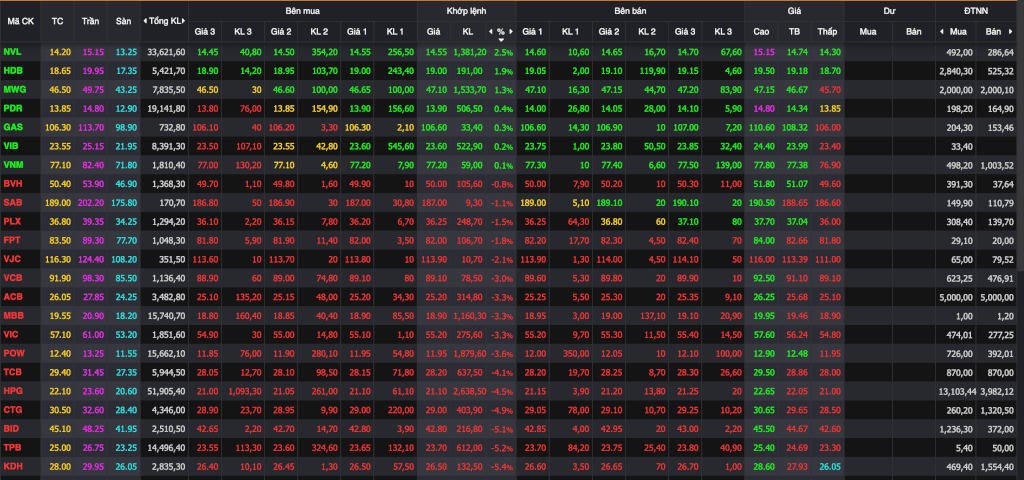Open KDH stock ticker

[x=13, y=468]
